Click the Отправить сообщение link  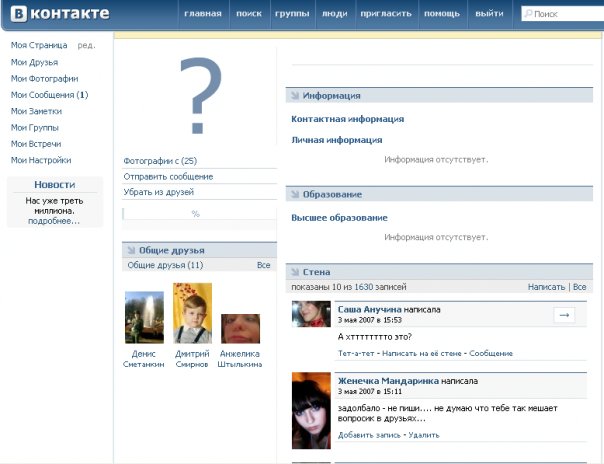[168, 176]
